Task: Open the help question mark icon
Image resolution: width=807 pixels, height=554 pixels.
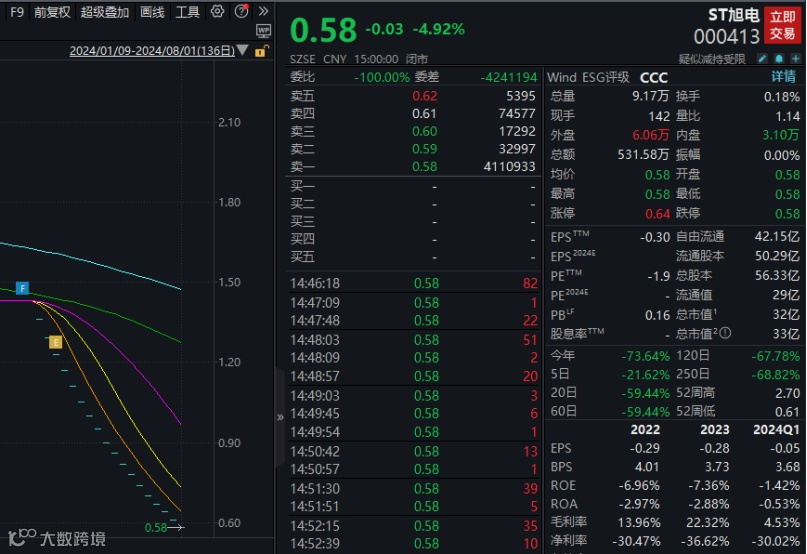Action: click(241, 11)
